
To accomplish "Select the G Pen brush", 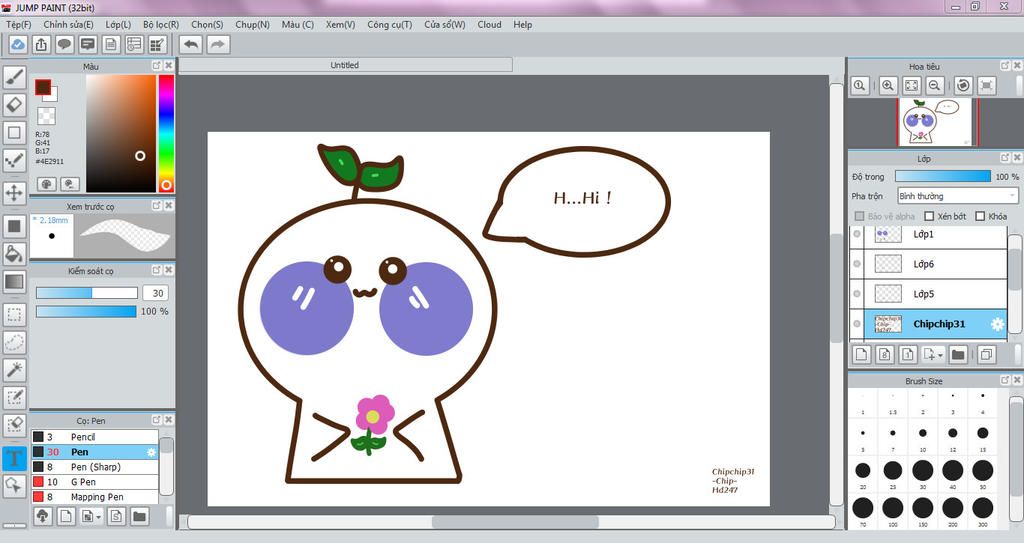I will click(x=95, y=482).
